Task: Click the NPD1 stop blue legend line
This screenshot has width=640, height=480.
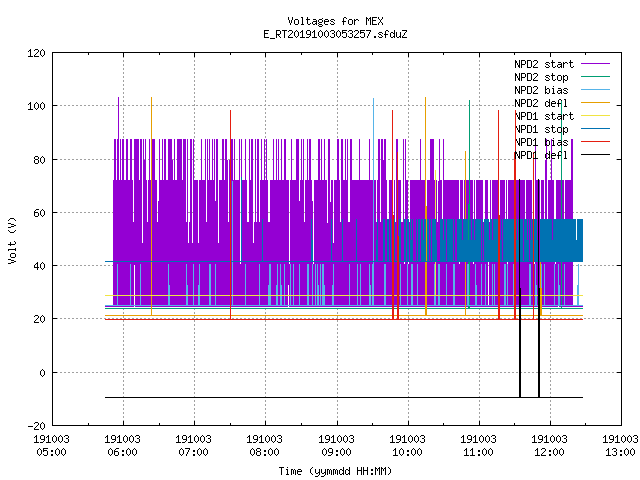Action: (595, 129)
